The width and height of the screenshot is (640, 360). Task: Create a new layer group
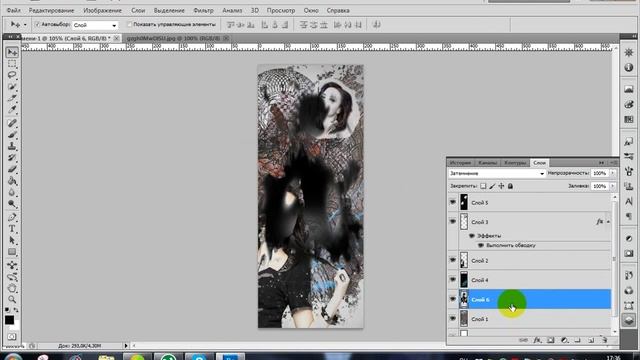tap(577, 340)
